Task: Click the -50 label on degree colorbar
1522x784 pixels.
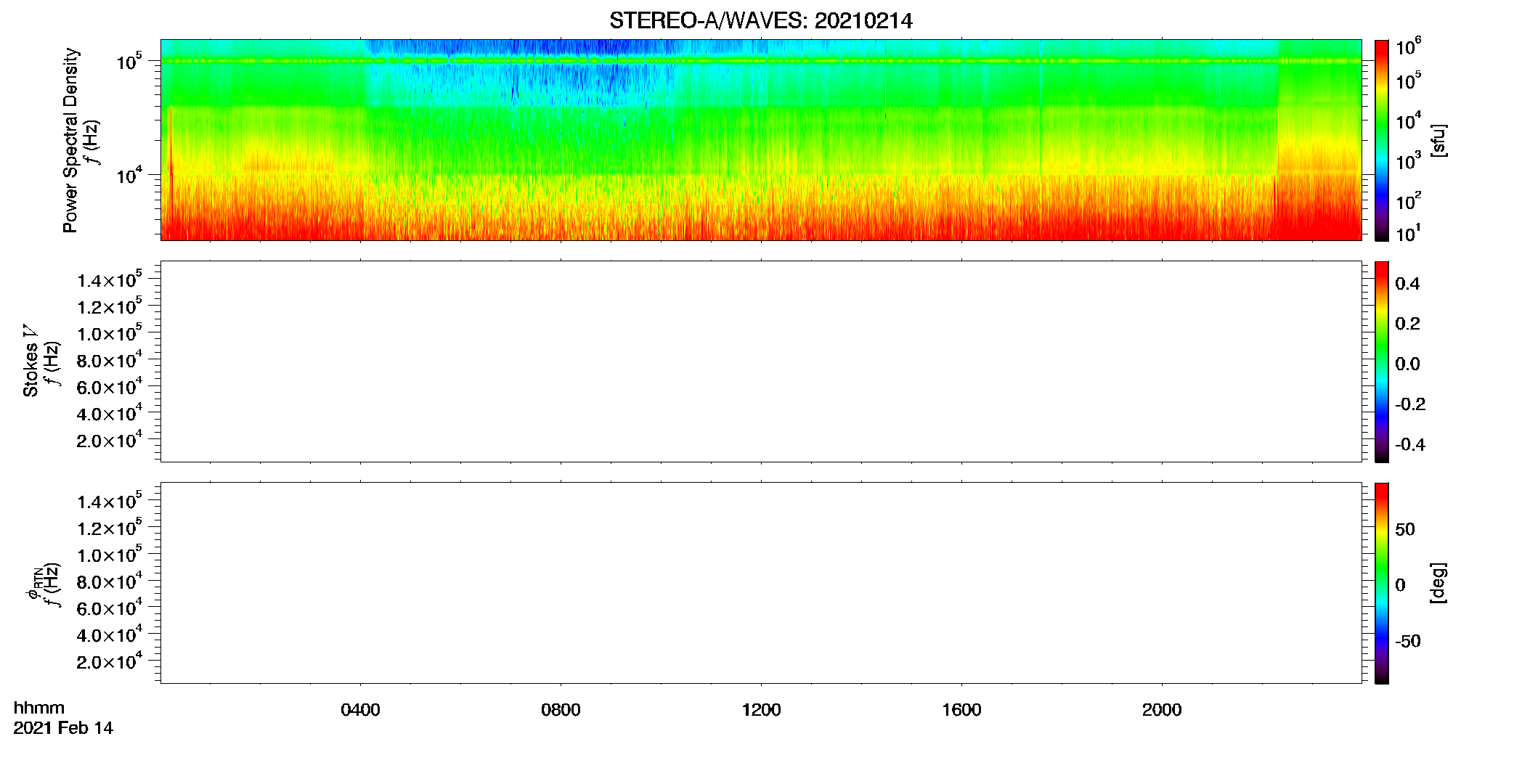Action: click(1408, 641)
